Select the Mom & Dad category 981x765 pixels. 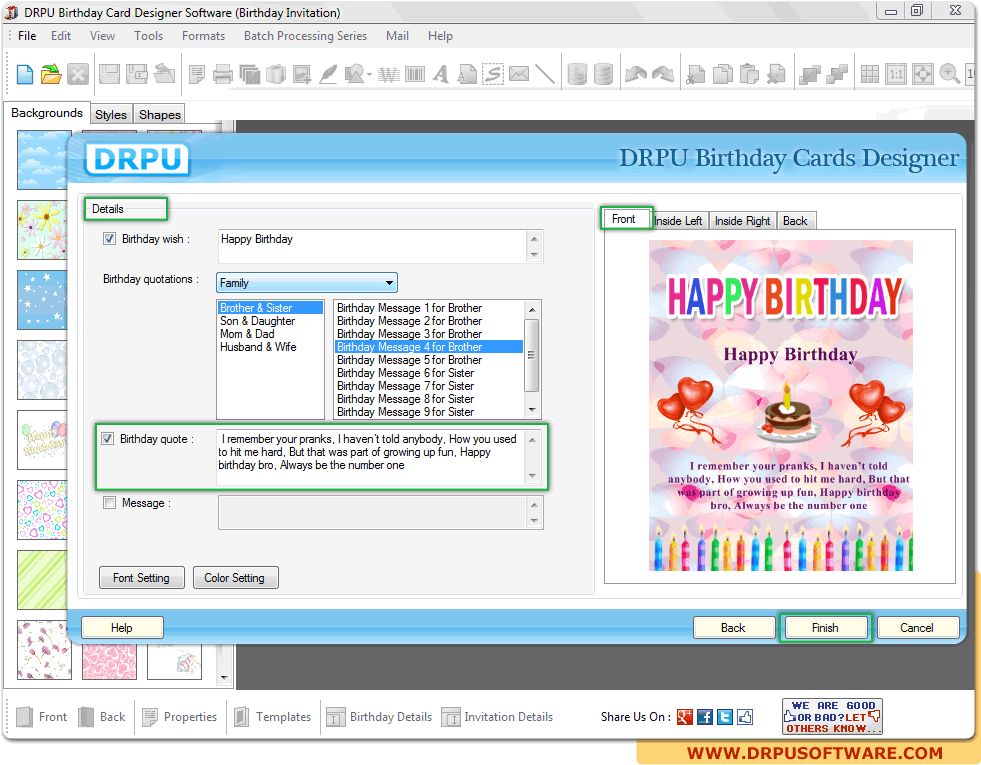pyautogui.click(x=247, y=334)
